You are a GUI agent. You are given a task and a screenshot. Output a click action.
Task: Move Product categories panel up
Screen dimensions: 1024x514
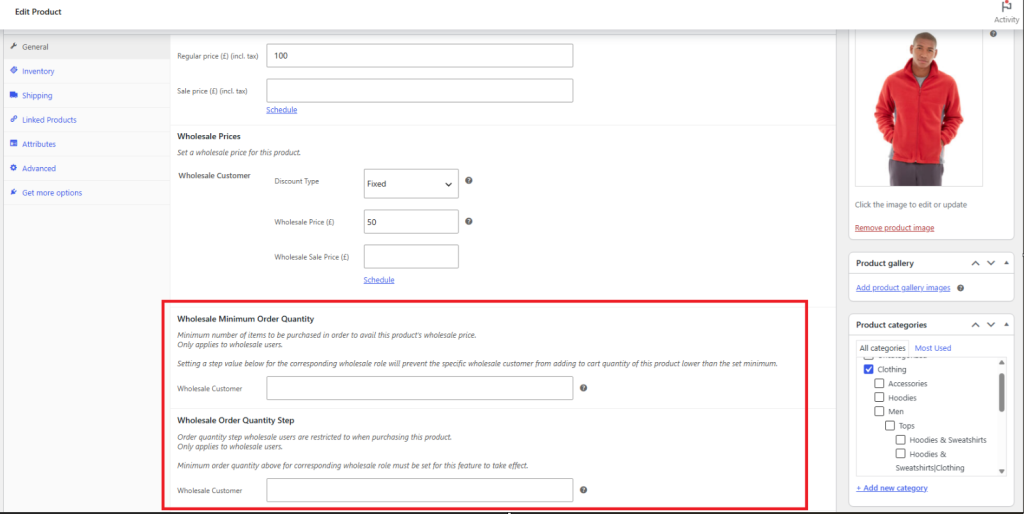click(x=975, y=325)
